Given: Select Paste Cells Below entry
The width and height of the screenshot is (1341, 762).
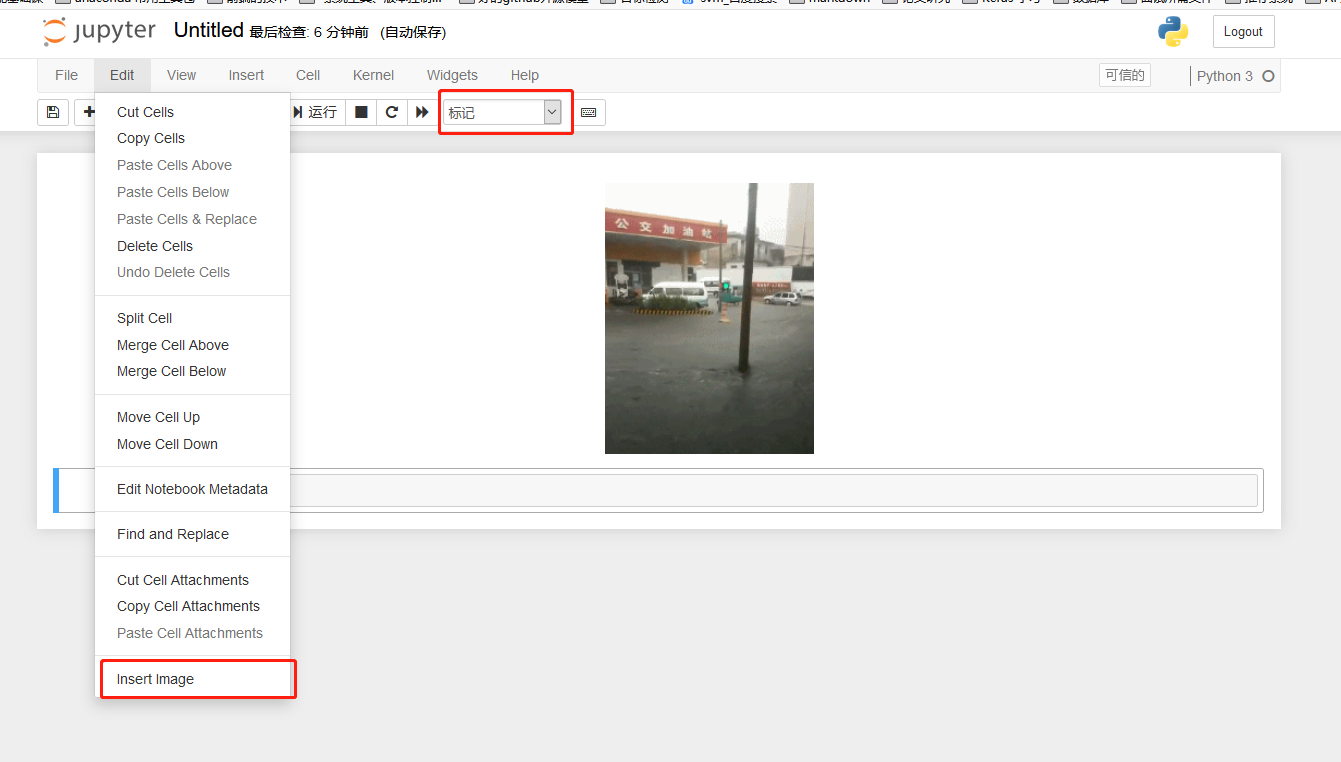Looking at the screenshot, I should (x=192, y=192).
